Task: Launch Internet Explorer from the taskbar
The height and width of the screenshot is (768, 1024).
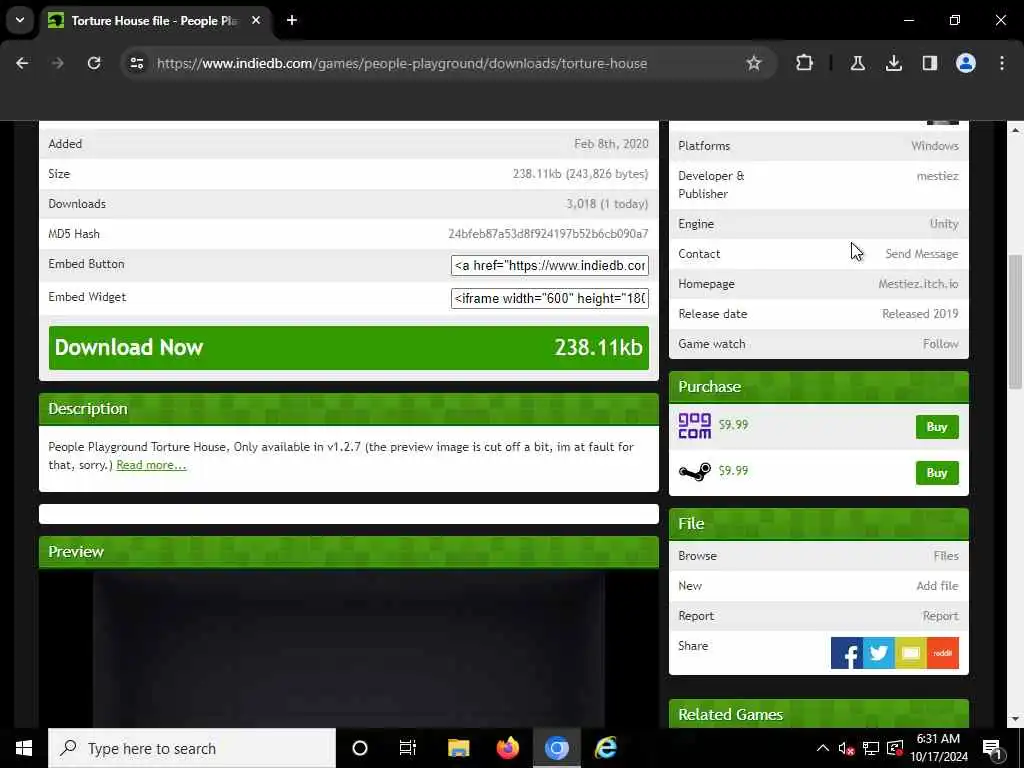Action: click(x=606, y=748)
